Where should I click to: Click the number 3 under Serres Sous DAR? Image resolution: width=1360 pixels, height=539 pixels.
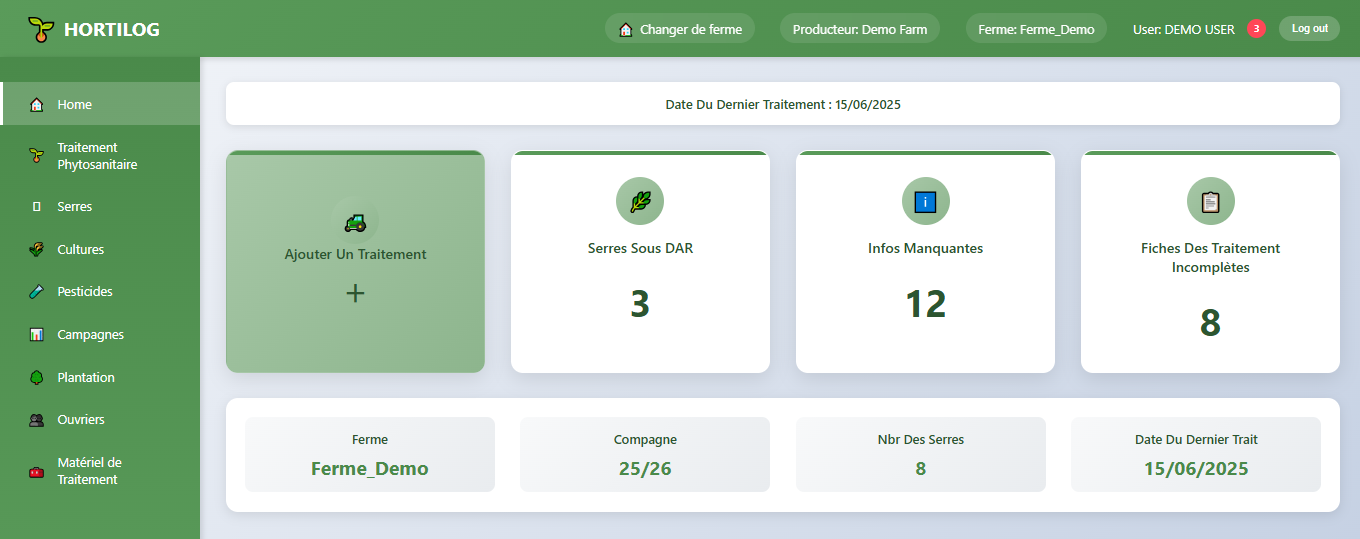tap(640, 304)
